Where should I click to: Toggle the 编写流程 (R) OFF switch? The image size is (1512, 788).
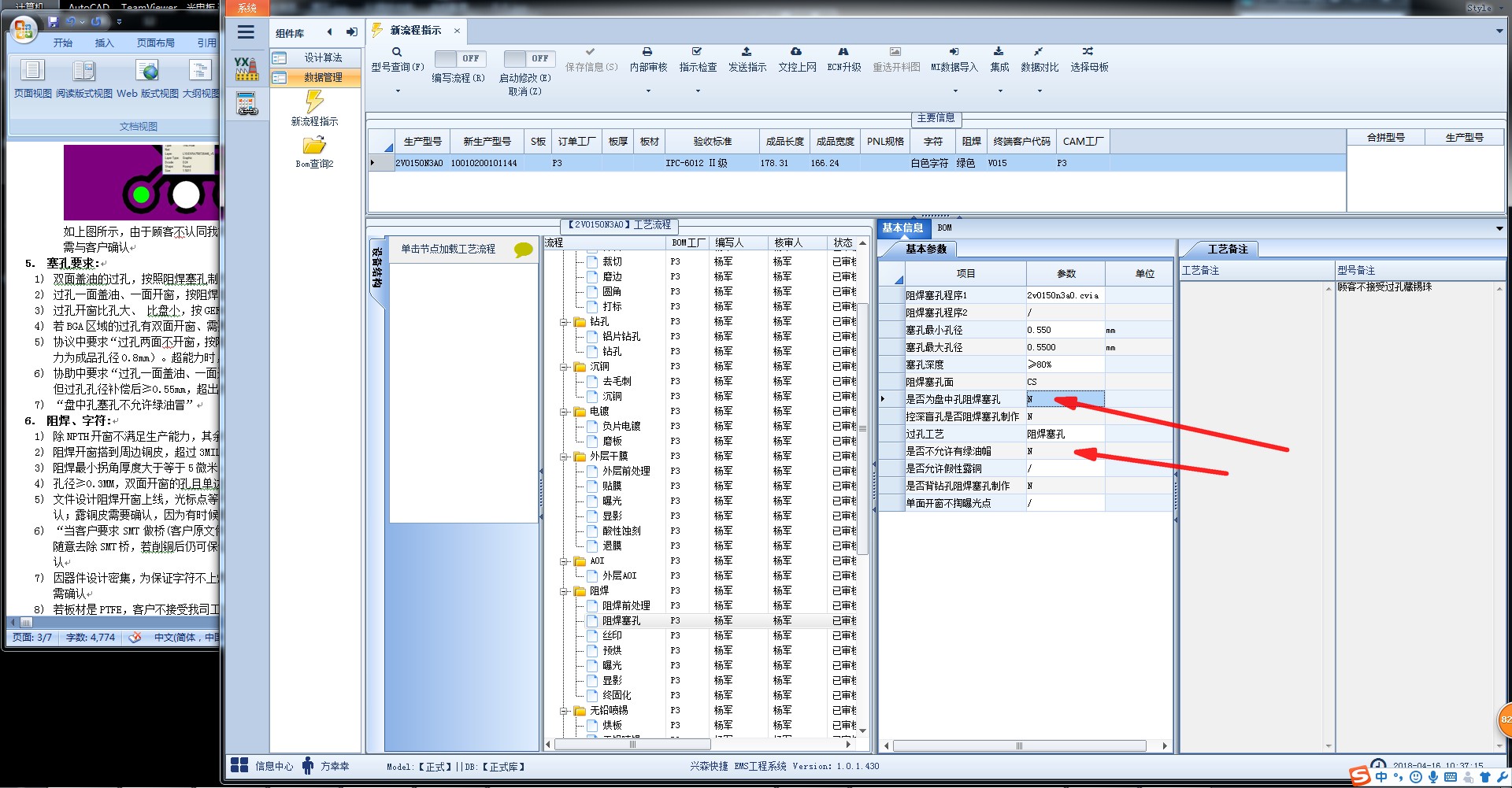pos(461,58)
